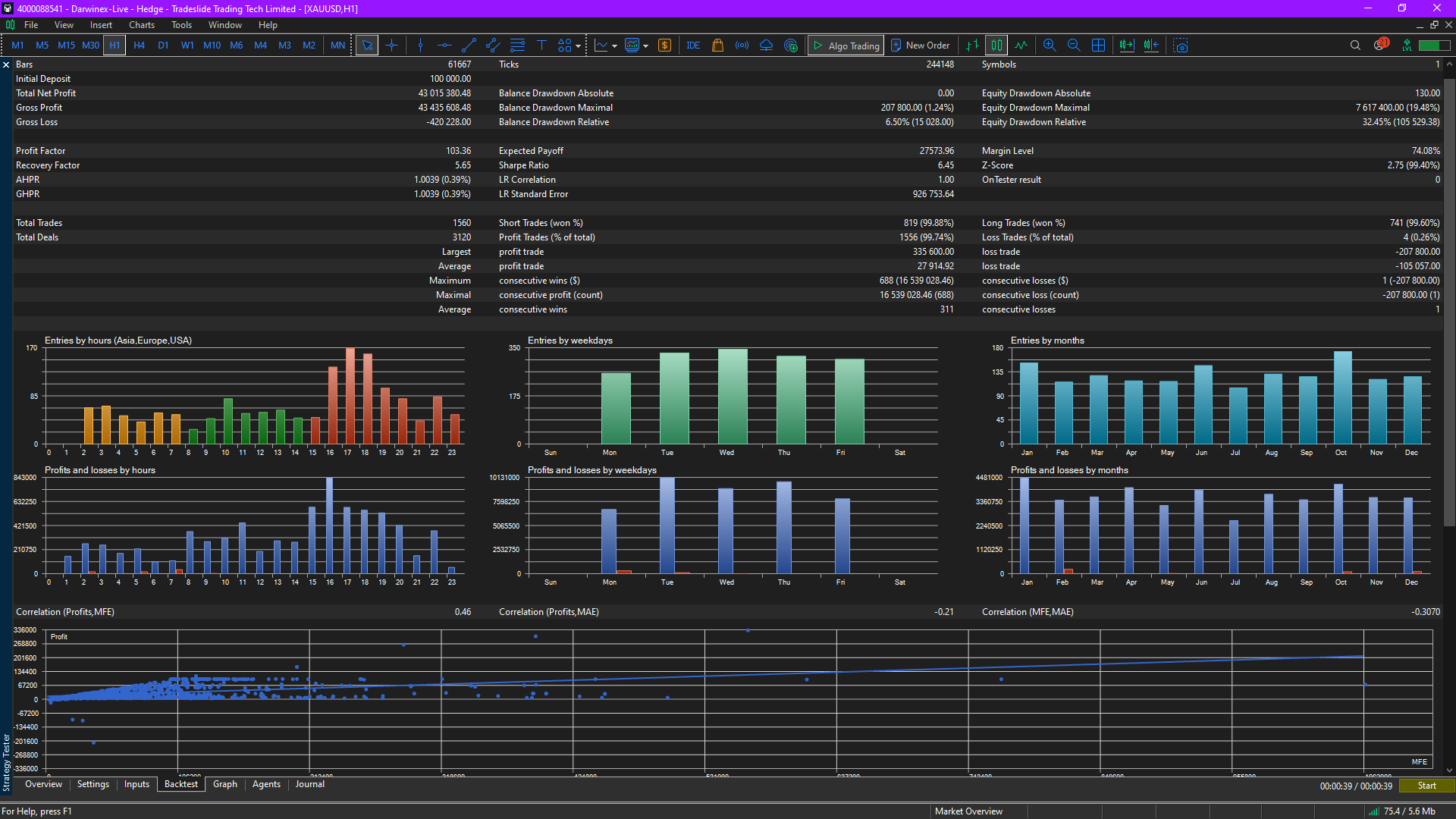
Task: Switch chart to candlestick mode
Action: click(x=996, y=45)
